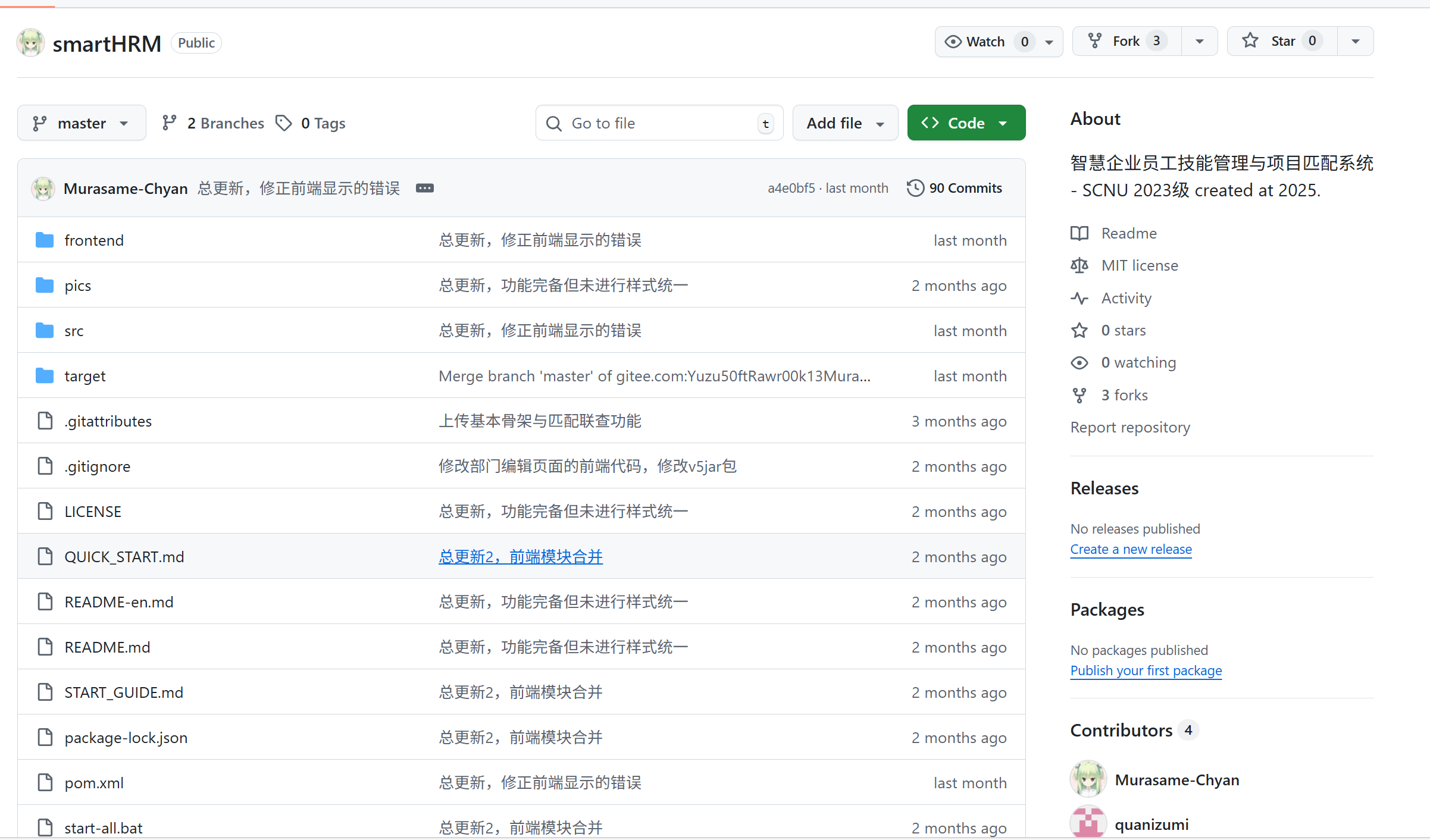Open the commit a4e0bf5 hash link
This screenshot has height=840, width=1430.
791,188
